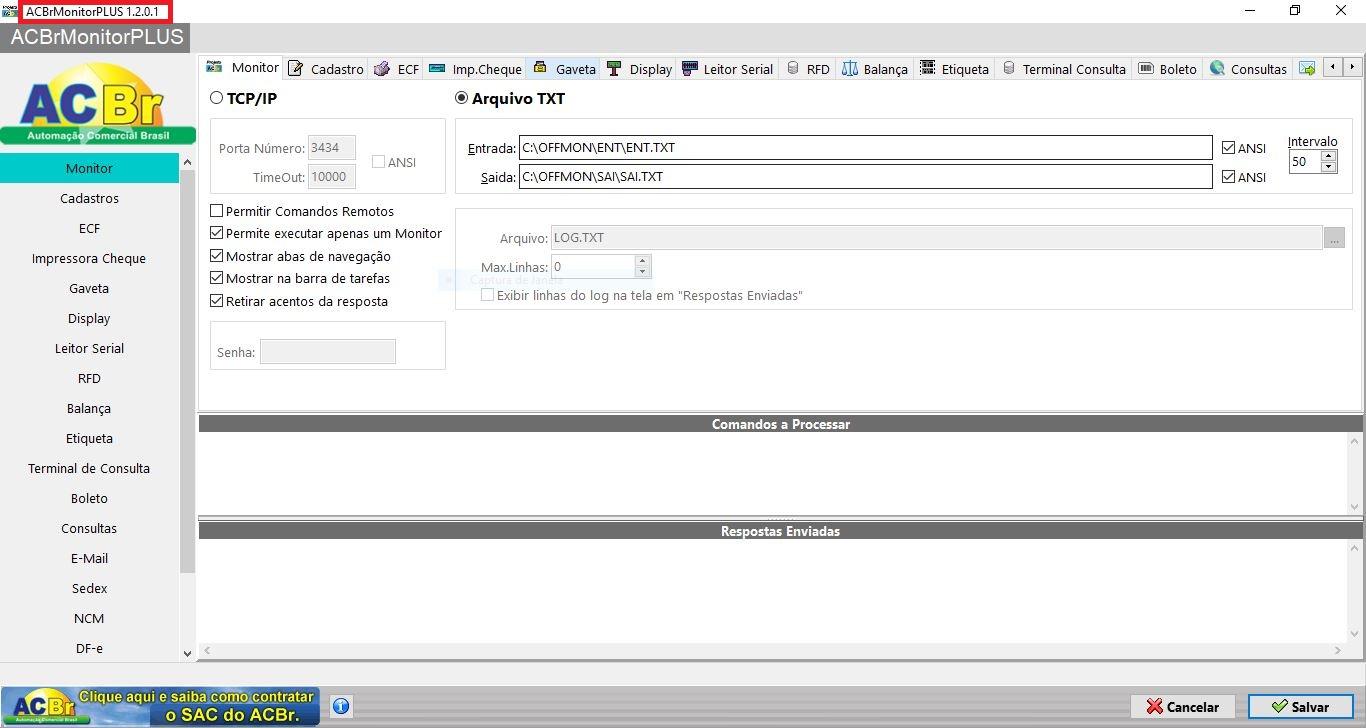
Task: Click the Intervalo value field
Action: (x=1304, y=161)
